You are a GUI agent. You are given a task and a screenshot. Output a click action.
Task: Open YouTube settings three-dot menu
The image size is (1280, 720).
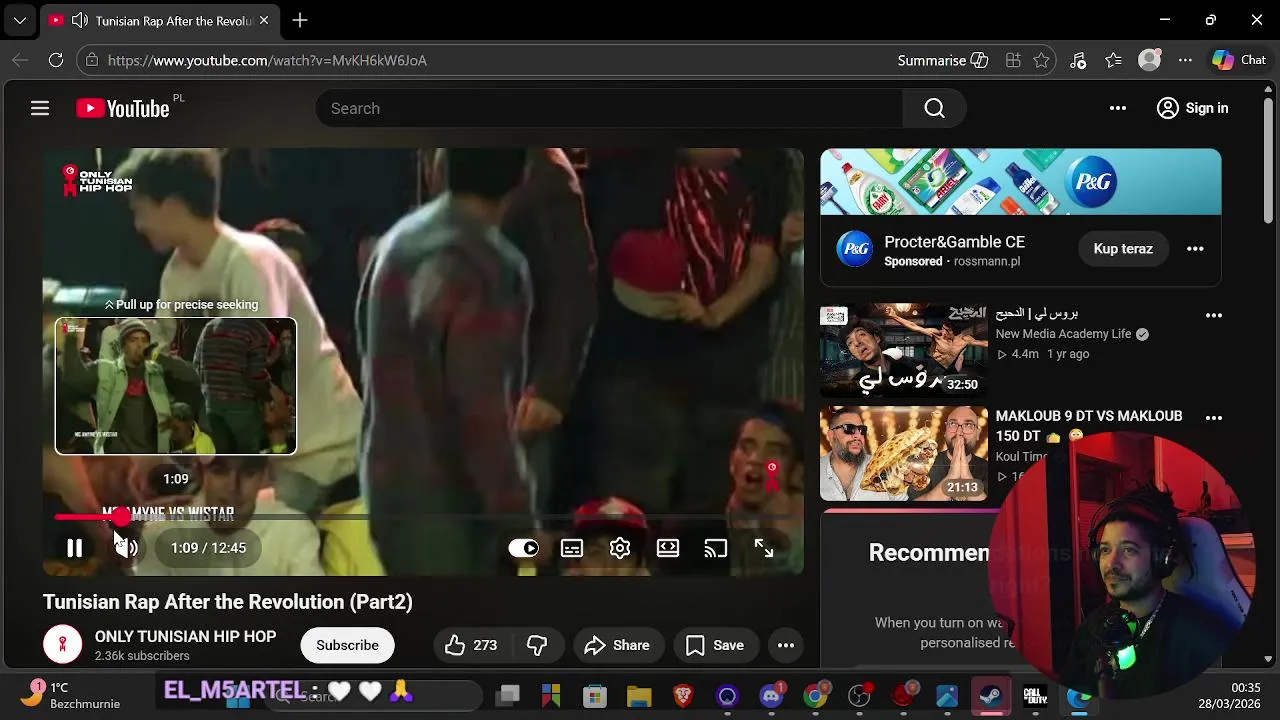(x=1118, y=108)
